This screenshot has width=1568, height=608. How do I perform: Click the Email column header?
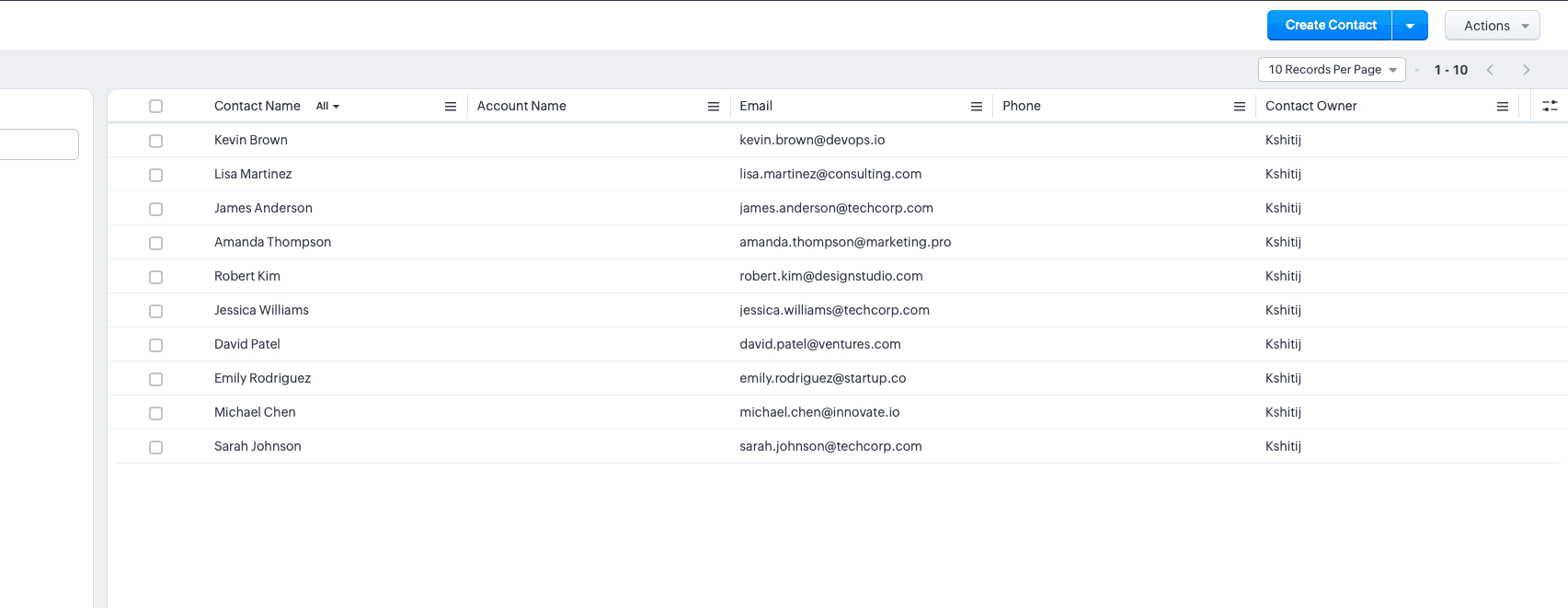tap(756, 106)
